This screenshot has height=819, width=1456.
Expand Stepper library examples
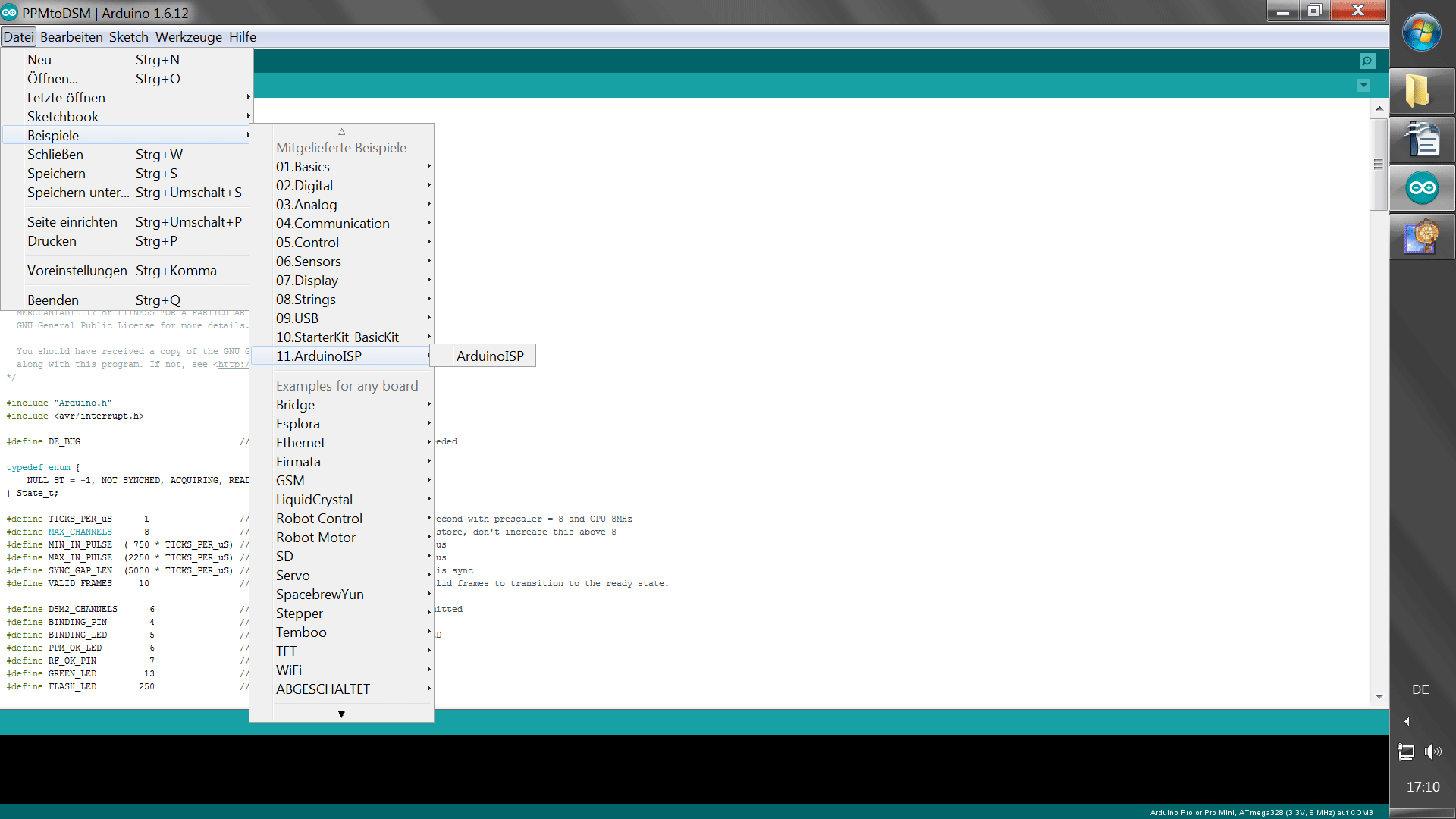pos(341,613)
